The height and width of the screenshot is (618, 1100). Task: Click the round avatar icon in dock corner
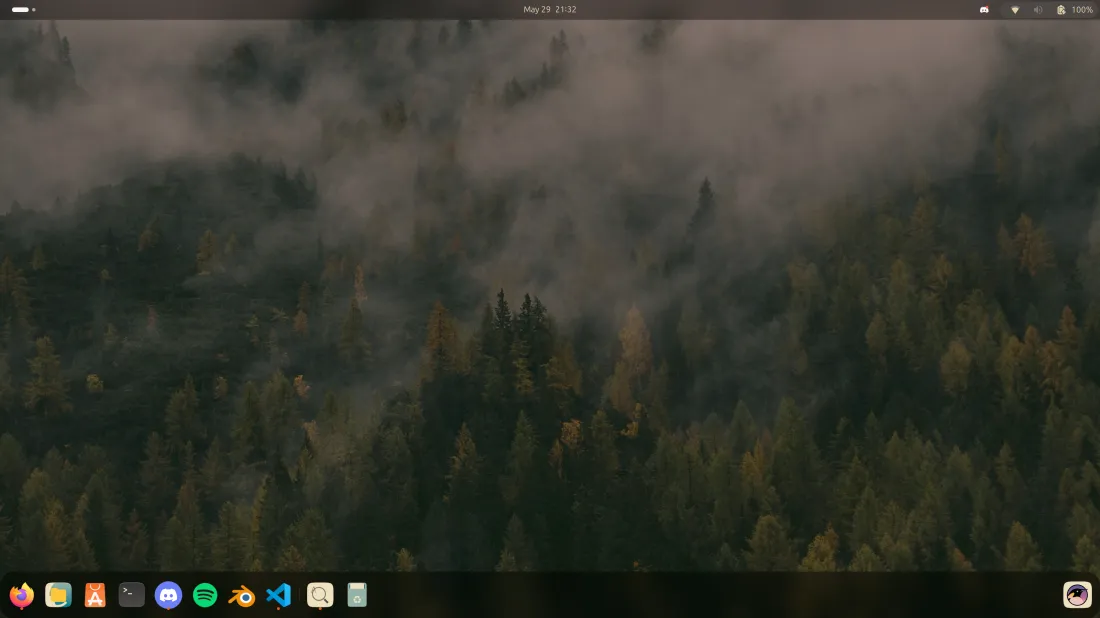click(x=1077, y=596)
